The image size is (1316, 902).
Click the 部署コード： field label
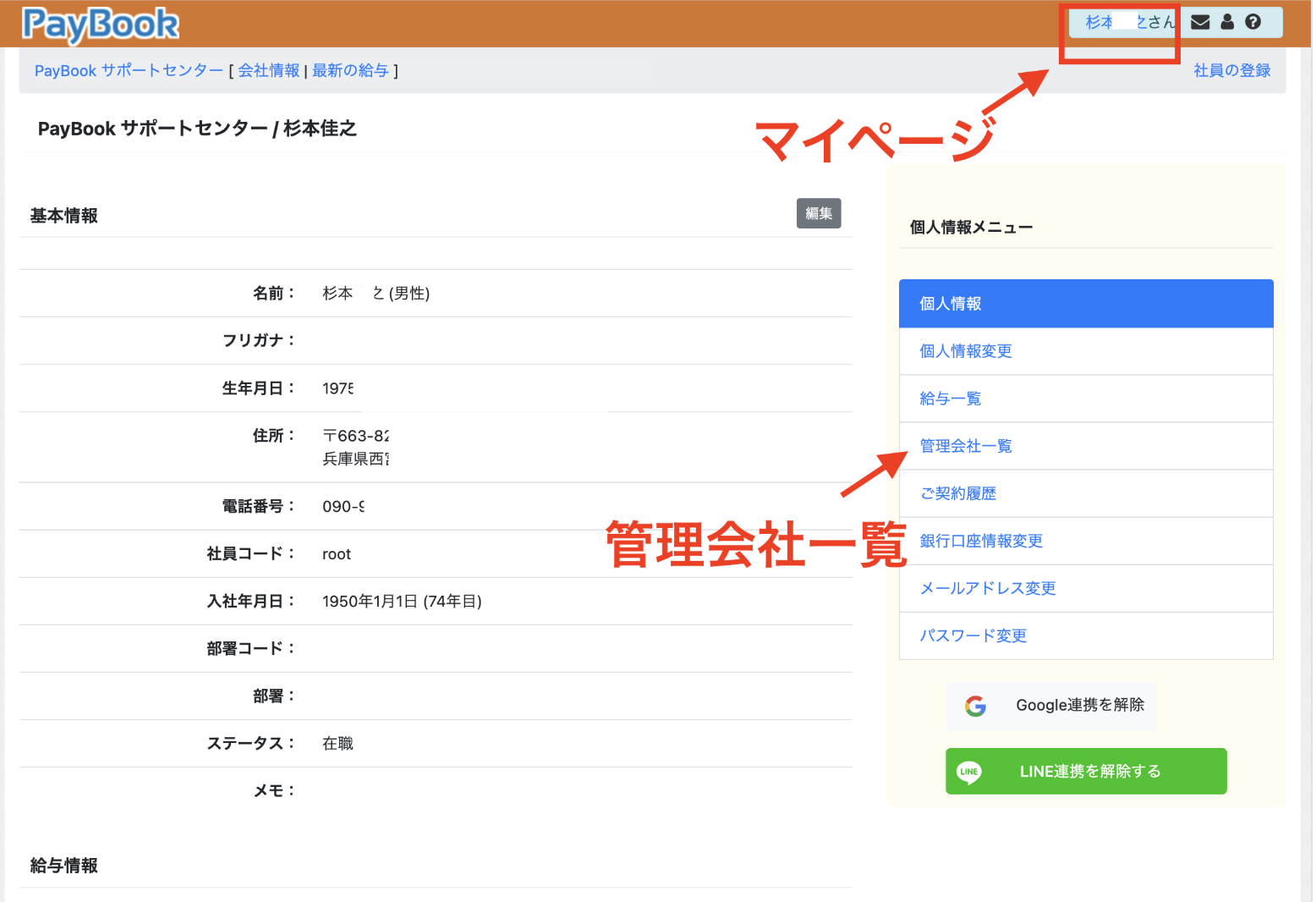pyautogui.click(x=251, y=649)
